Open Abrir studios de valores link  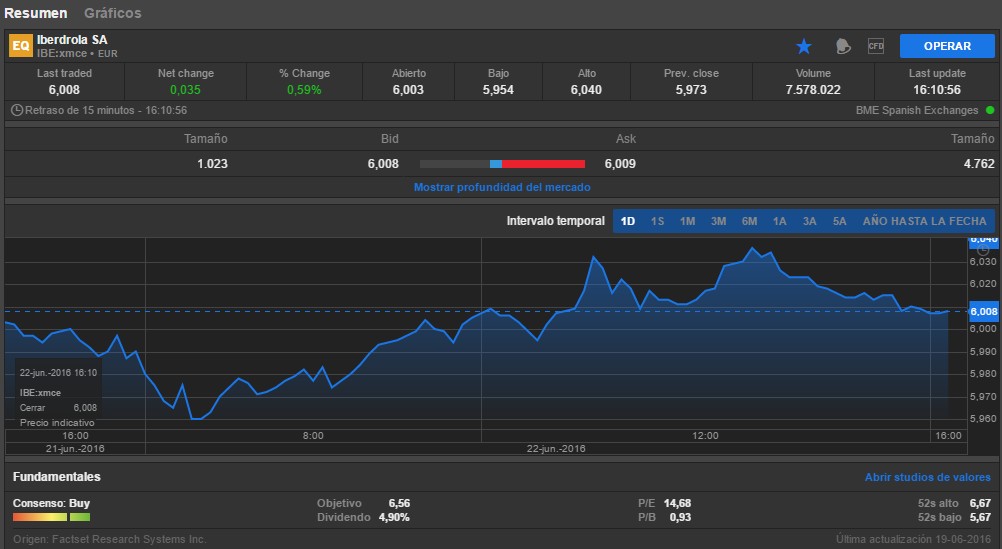coord(927,477)
